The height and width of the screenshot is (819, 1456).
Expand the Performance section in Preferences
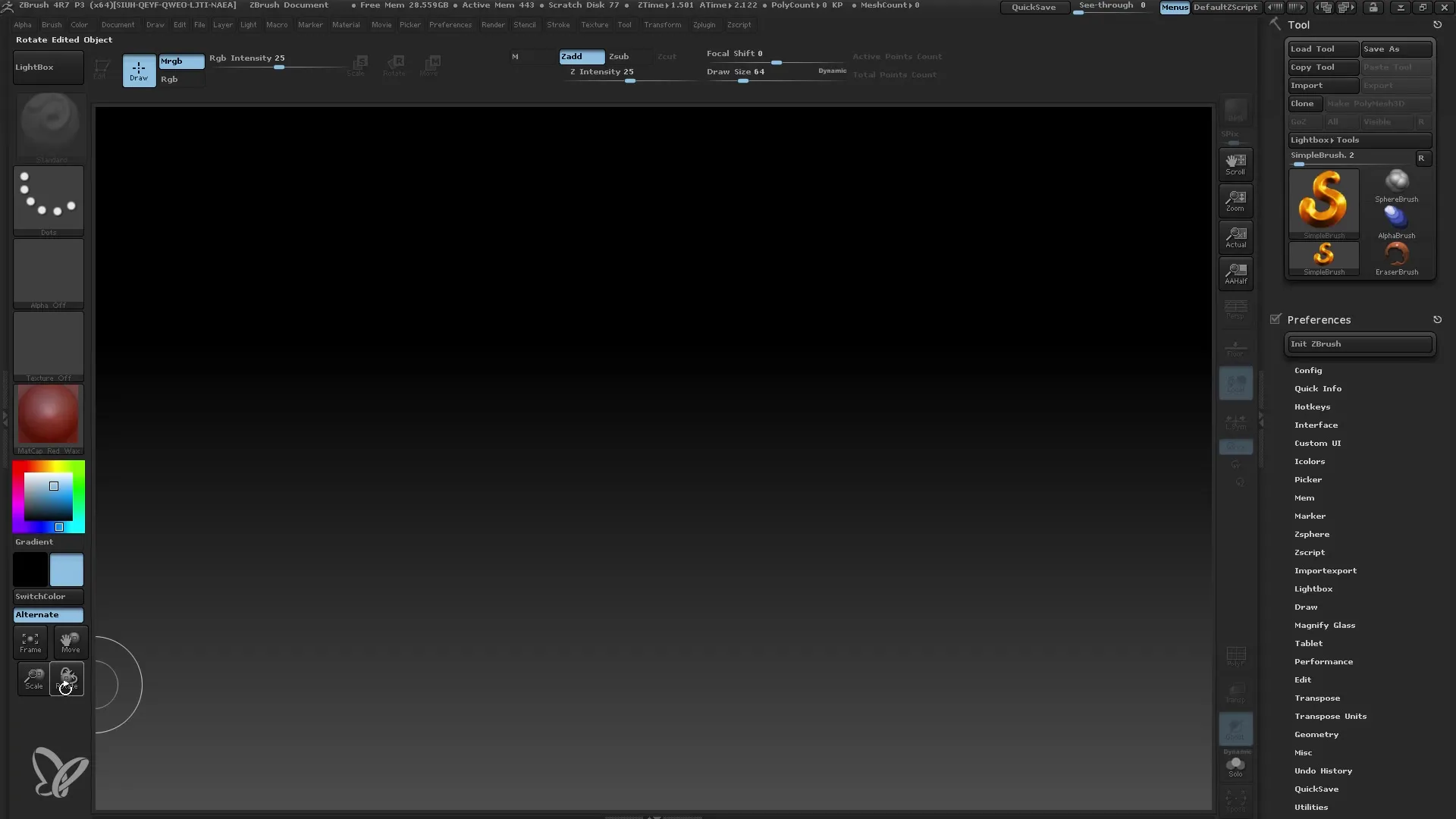coord(1323,661)
